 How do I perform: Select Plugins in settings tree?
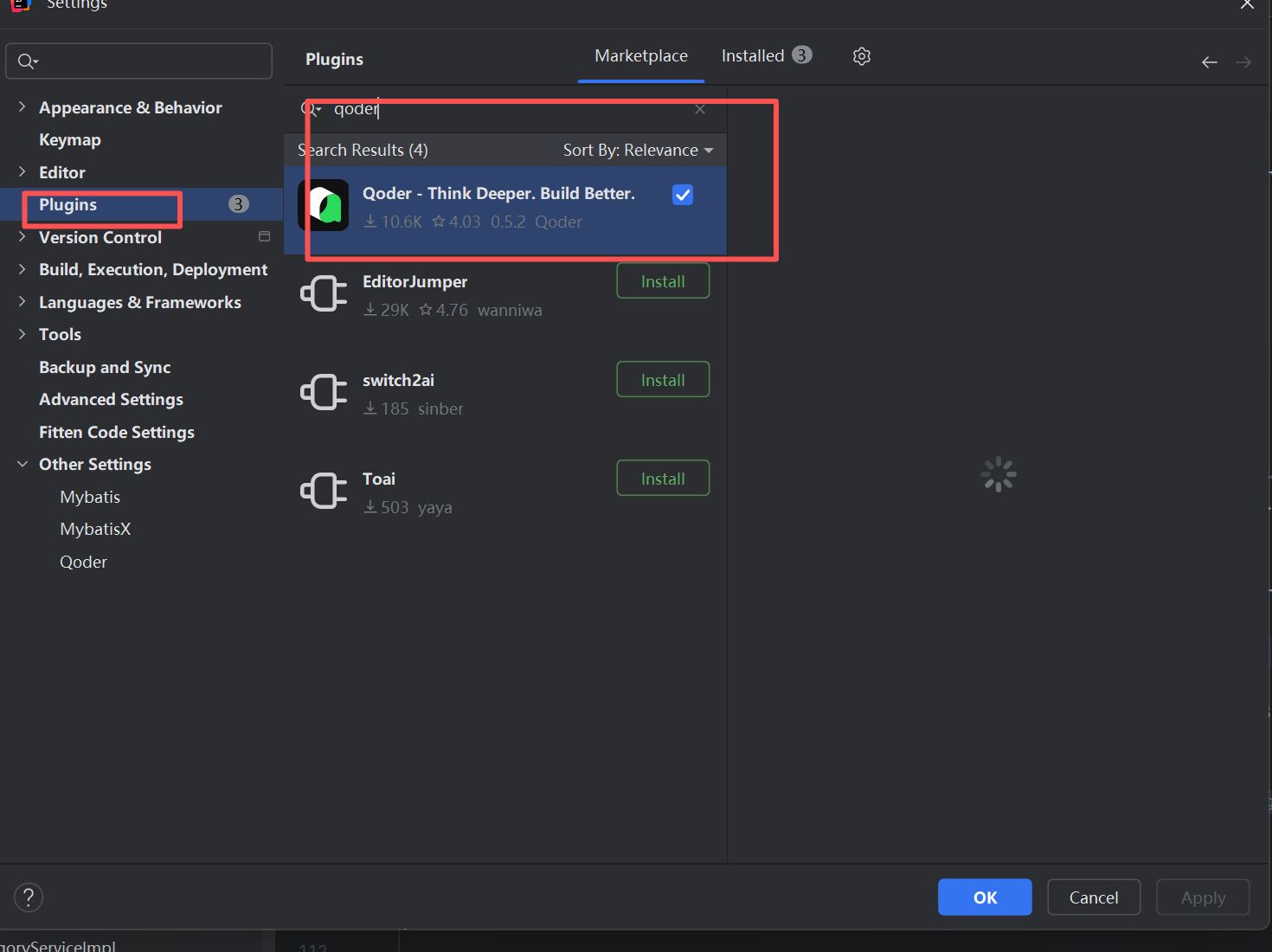click(x=67, y=205)
